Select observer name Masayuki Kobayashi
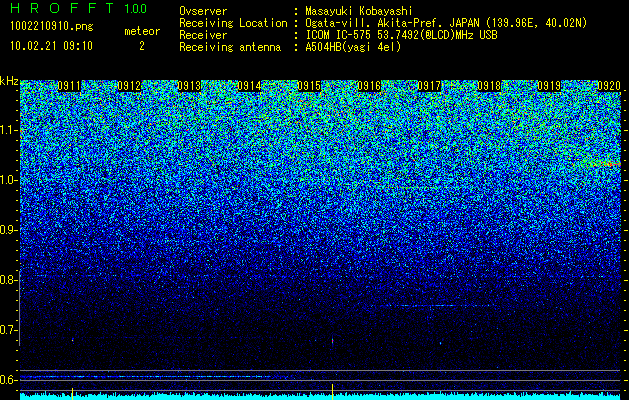Image resolution: width=629 pixels, height=400 pixels. click(359, 11)
